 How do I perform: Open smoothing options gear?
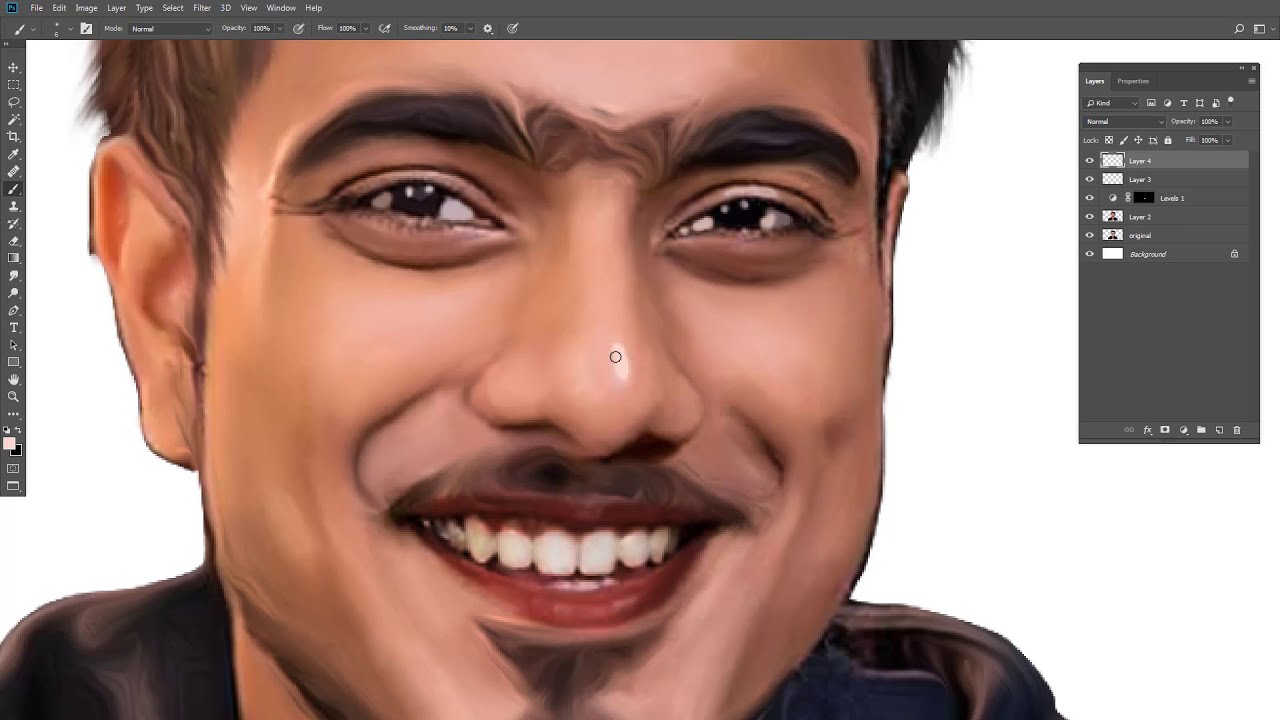click(x=488, y=28)
